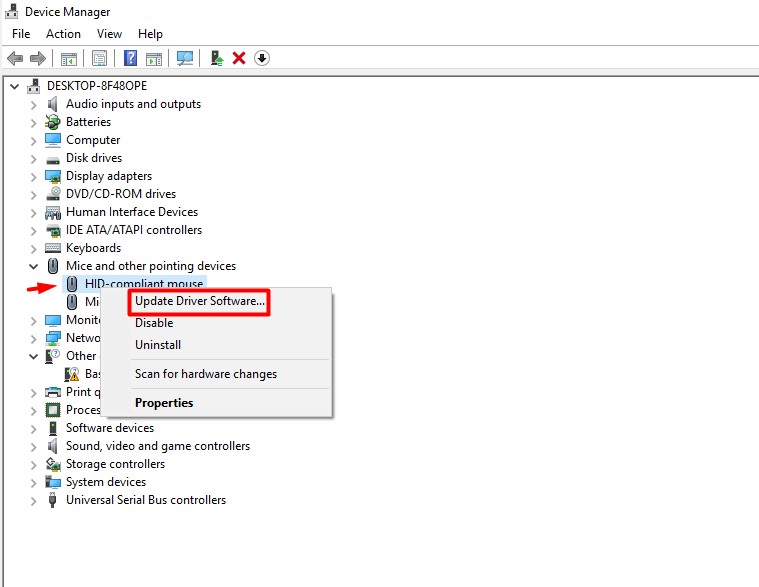Select the Computer tree row label
This screenshot has width=759, height=587.
(93, 140)
